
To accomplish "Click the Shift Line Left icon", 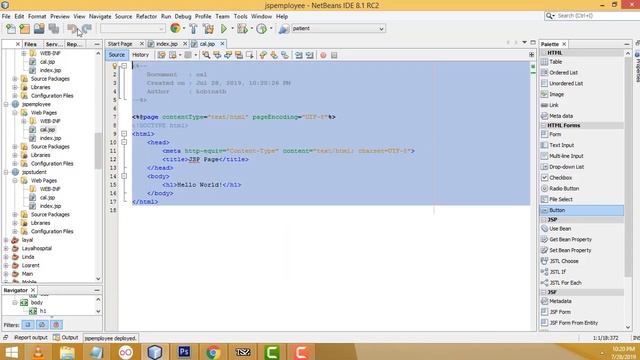I will (299, 55).
